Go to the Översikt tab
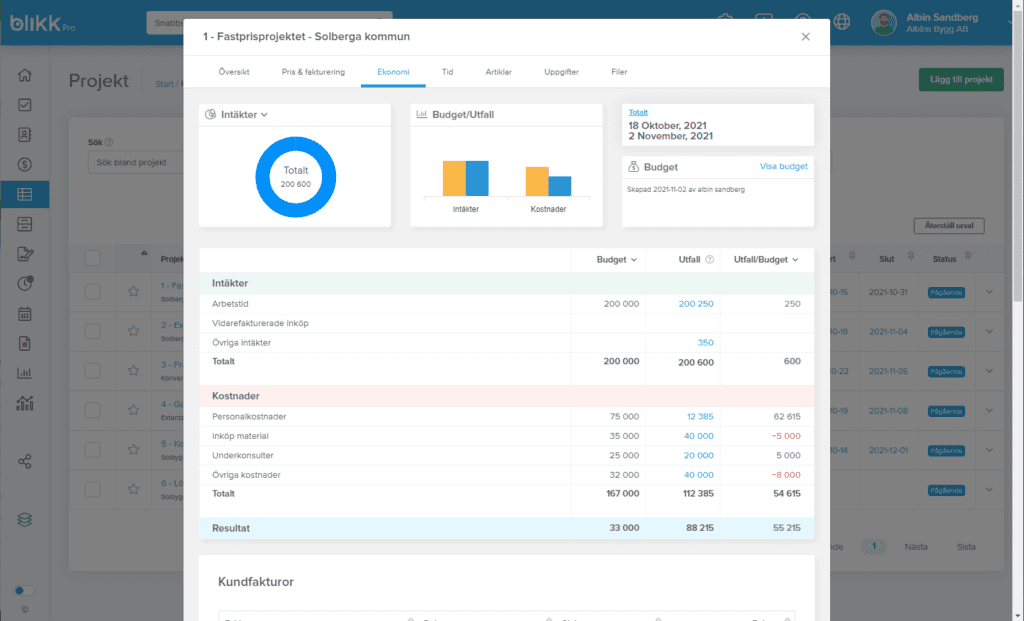This screenshot has width=1024, height=621. point(234,72)
